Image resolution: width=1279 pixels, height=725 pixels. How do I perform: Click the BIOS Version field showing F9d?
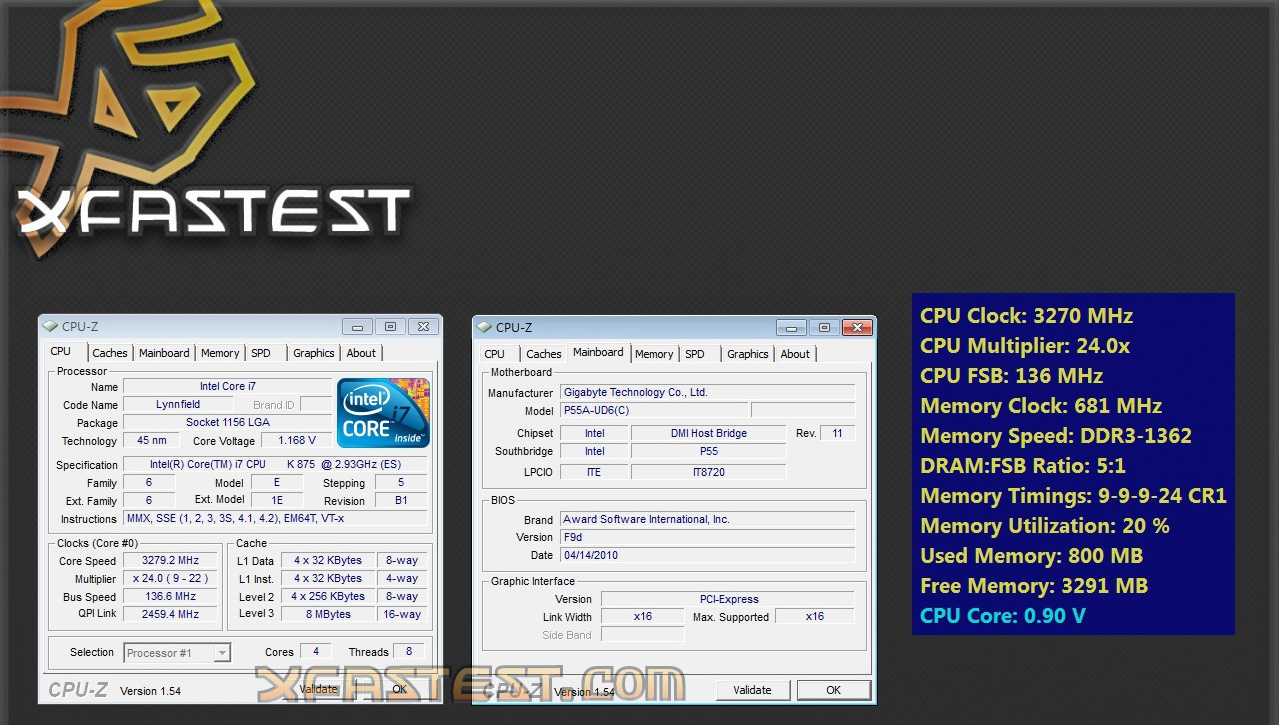pyautogui.click(x=707, y=537)
